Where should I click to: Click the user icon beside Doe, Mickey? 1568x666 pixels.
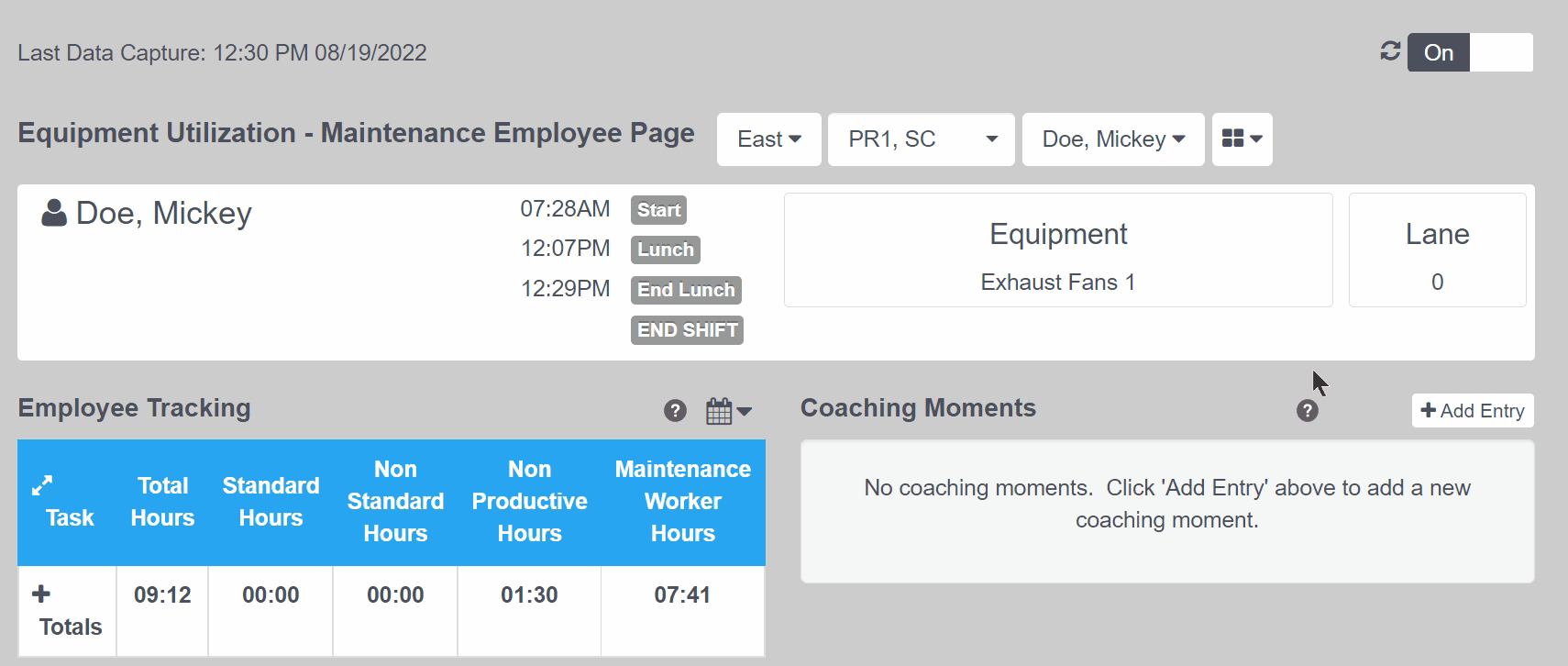54,214
